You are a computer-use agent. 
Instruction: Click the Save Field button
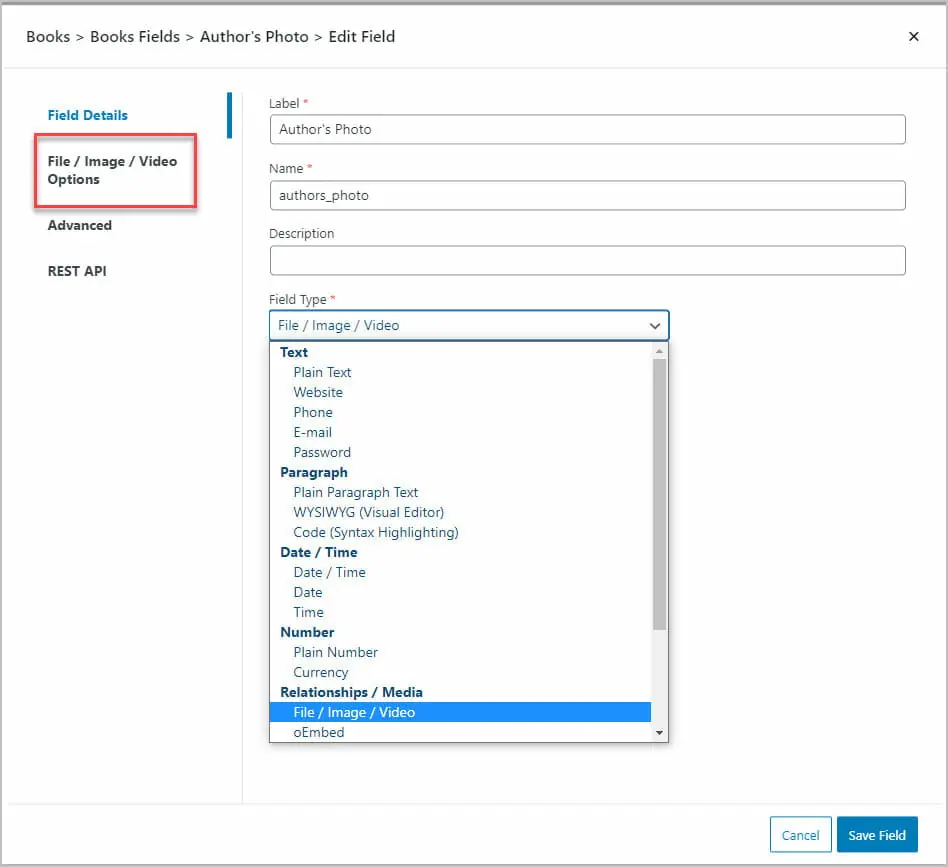(877, 834)
